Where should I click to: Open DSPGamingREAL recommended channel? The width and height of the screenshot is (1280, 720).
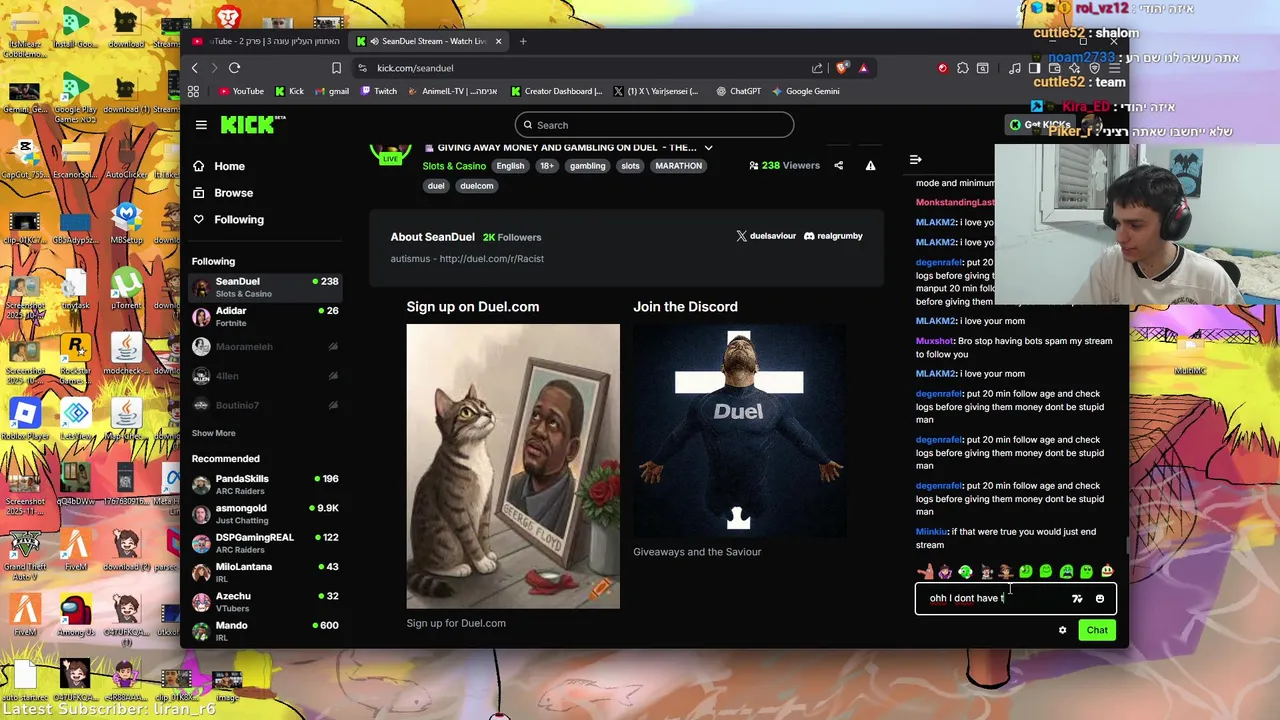point(265,543)
